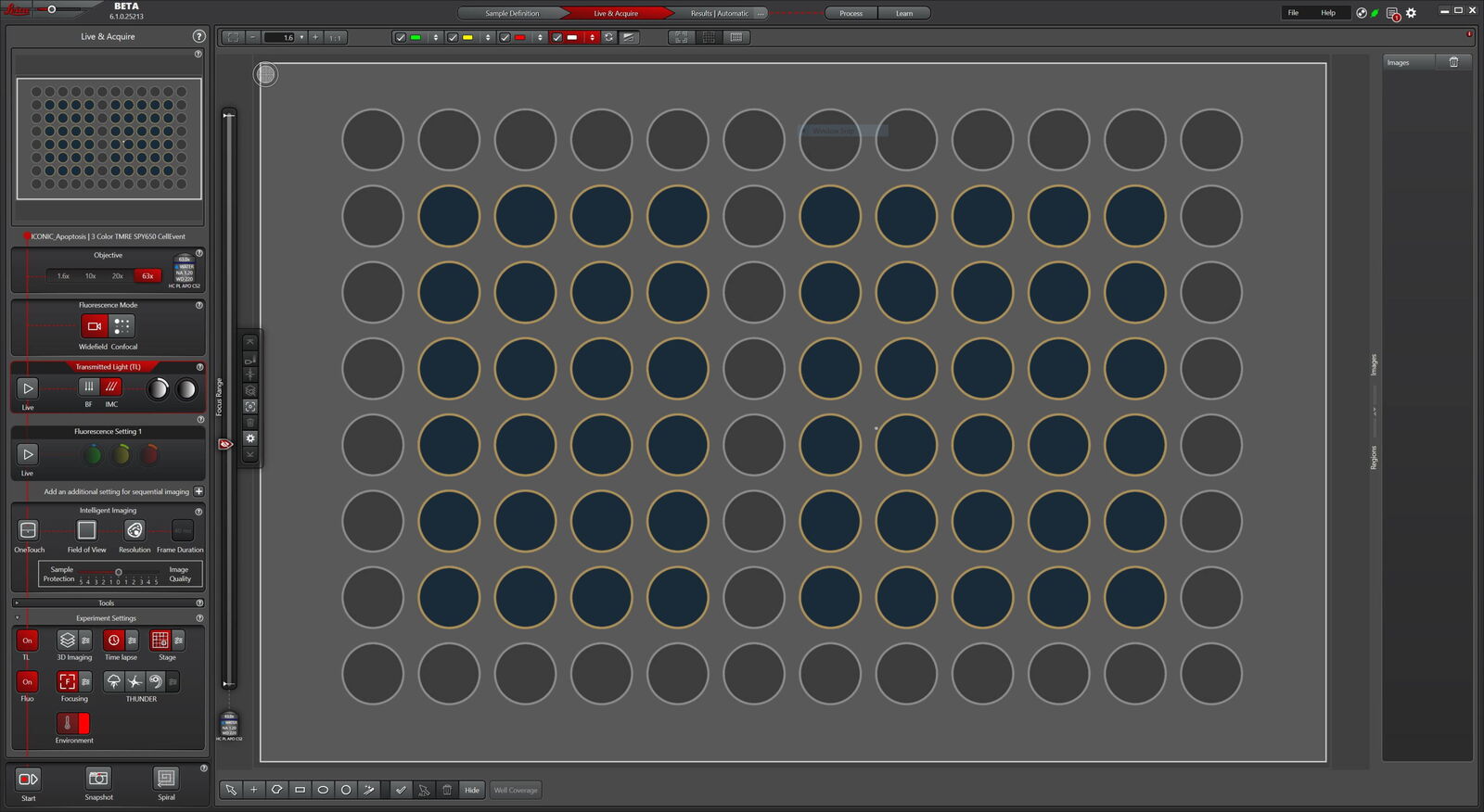
Task: Toggle Environment control
Action: pos(73,723)
